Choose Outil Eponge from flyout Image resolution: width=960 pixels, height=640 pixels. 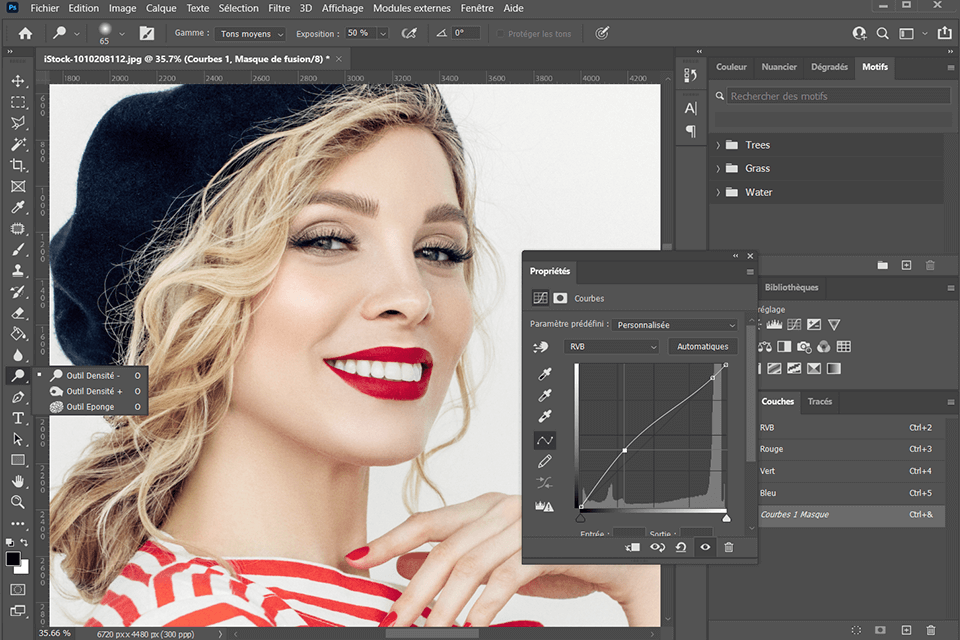90,407
